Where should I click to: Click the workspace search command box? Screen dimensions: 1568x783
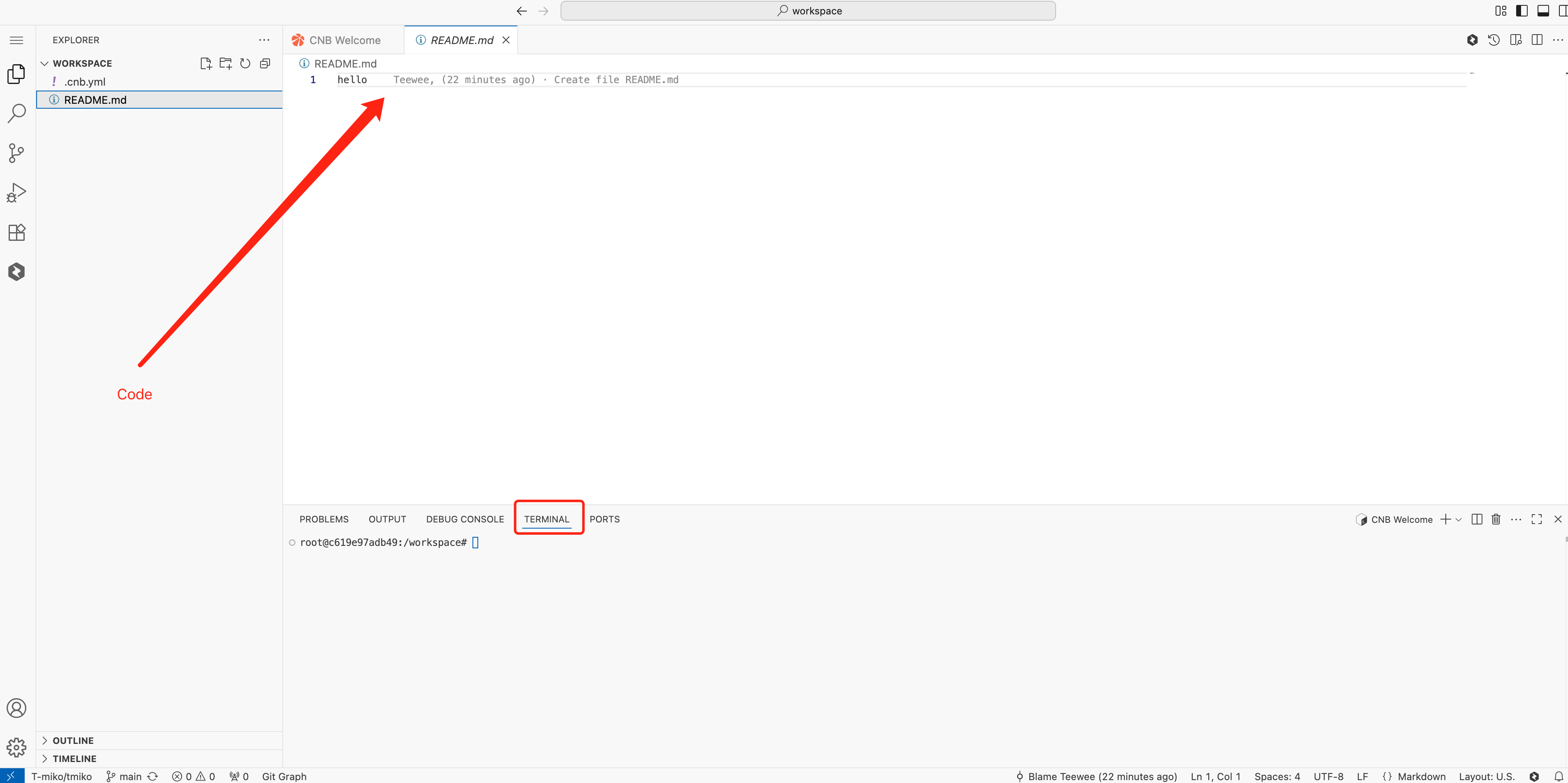(808, 11)
